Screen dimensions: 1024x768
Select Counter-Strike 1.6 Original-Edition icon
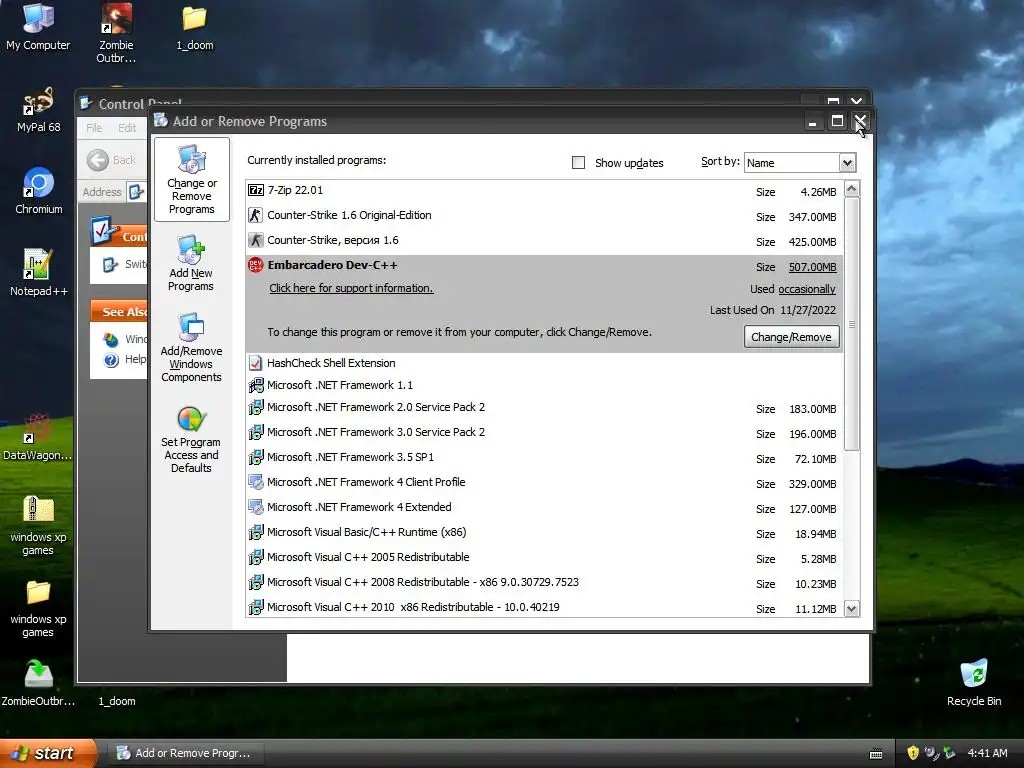click(256, 215)
